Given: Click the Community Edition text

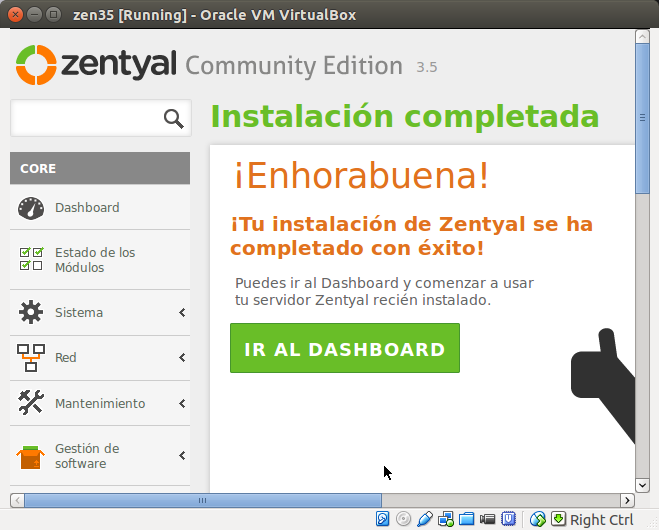Looking at the screenshot, I should click(294, 66).
